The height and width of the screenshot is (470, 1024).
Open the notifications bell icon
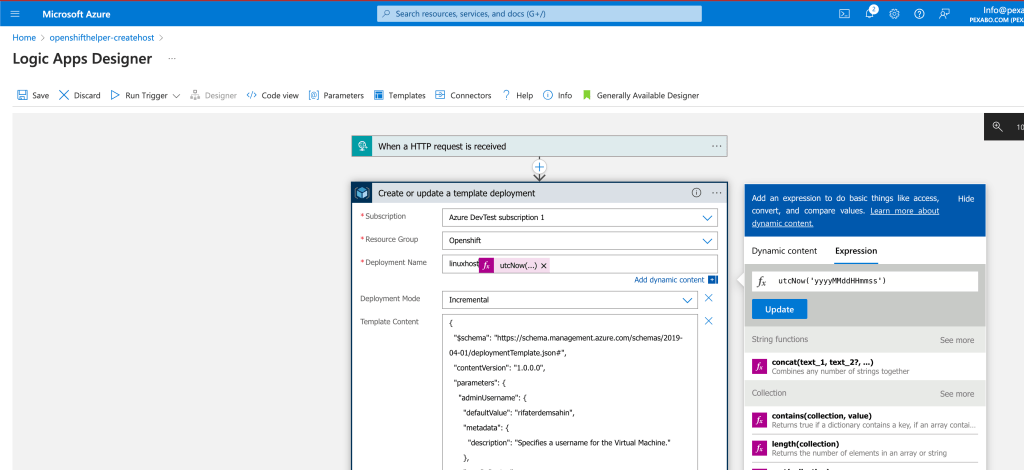tap(870, 14)
